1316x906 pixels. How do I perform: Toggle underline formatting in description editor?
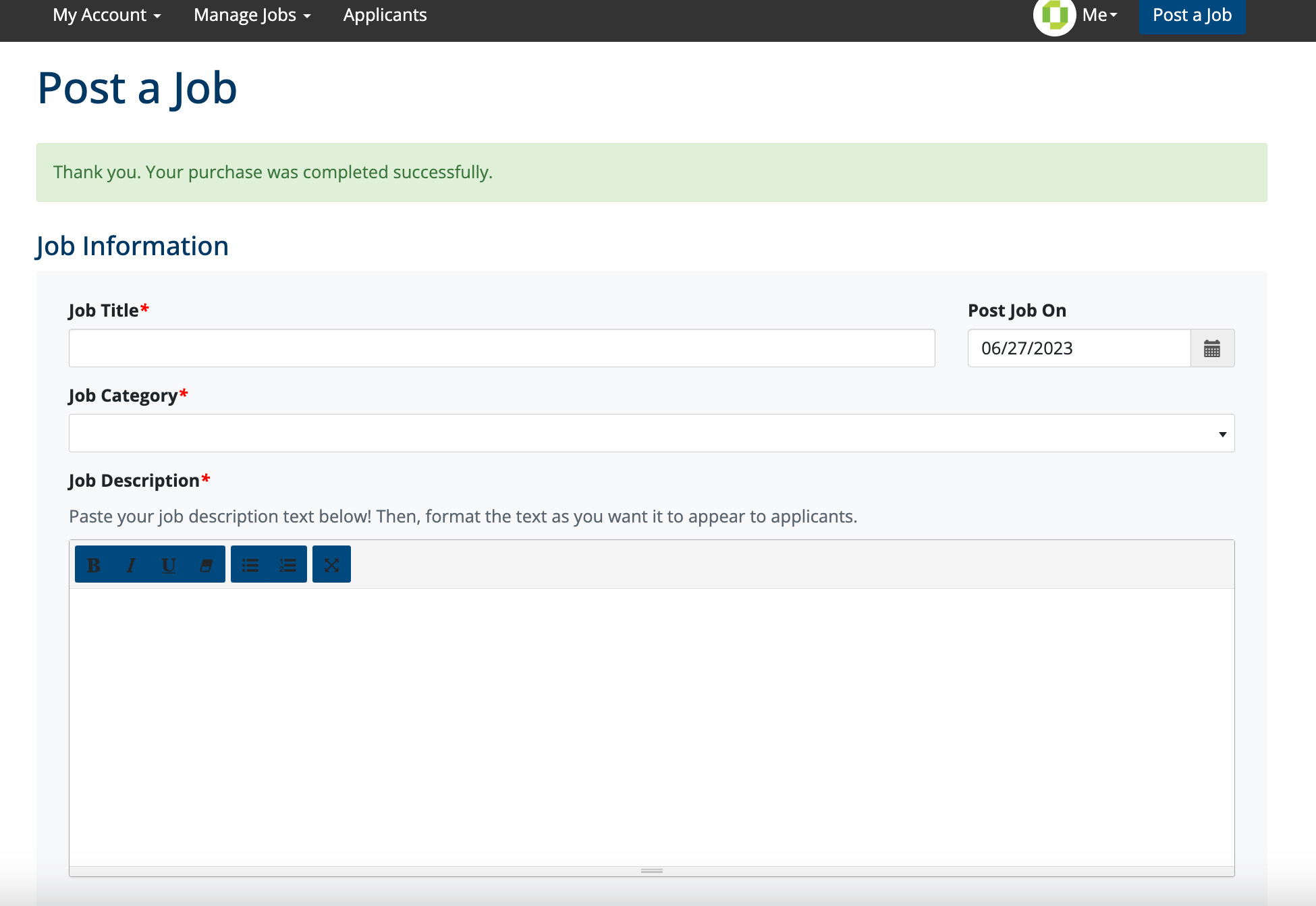(169, 564)
